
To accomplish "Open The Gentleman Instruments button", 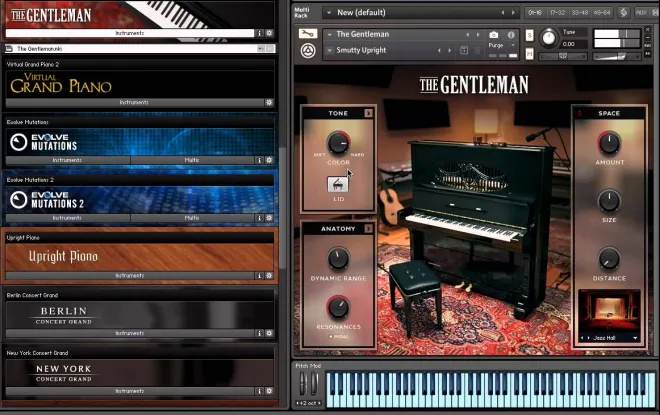I will (x=130, y=33).
